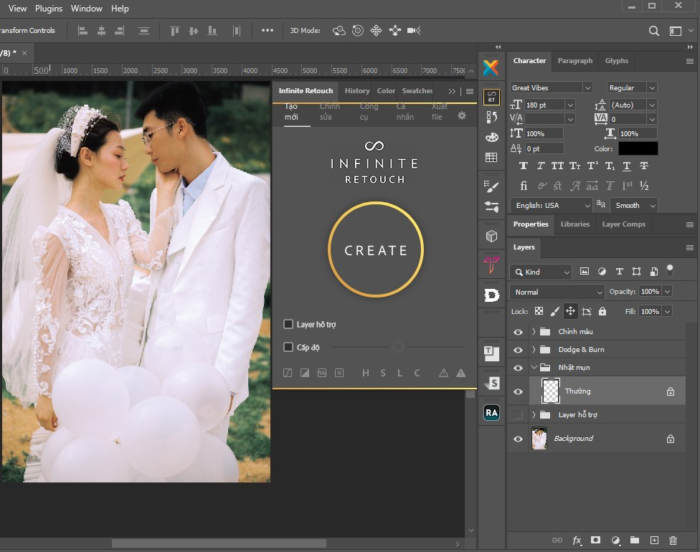
Task: Open the Infinite Retouch RT panel icon
Action: click(492, 97)
